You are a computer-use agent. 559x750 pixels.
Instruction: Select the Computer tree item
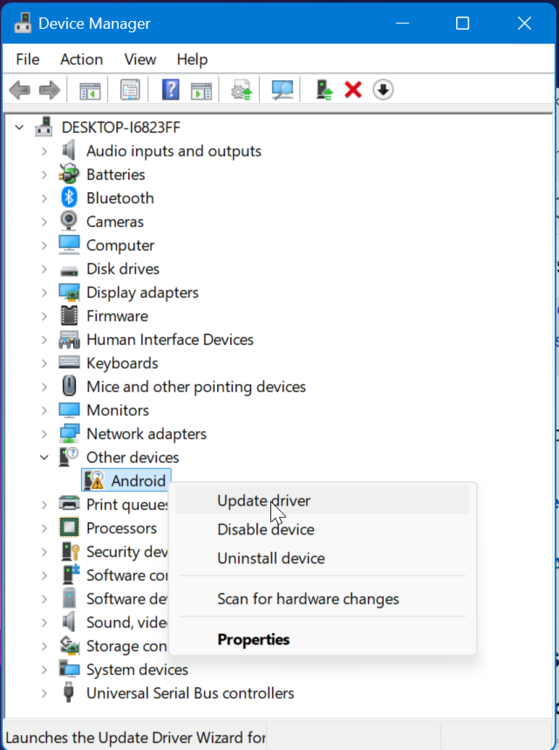(x=121, y=245)
